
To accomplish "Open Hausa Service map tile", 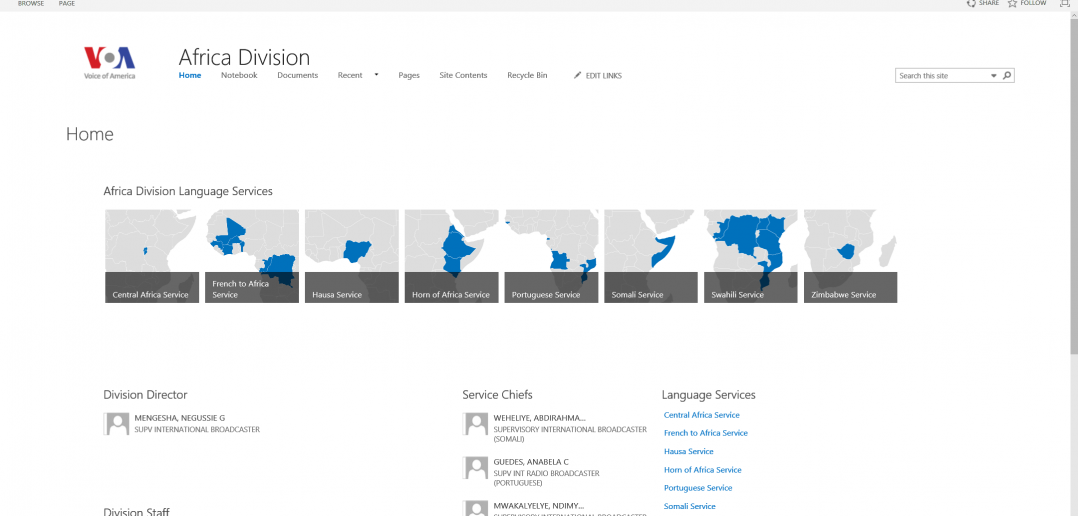I will click(352, 256).
